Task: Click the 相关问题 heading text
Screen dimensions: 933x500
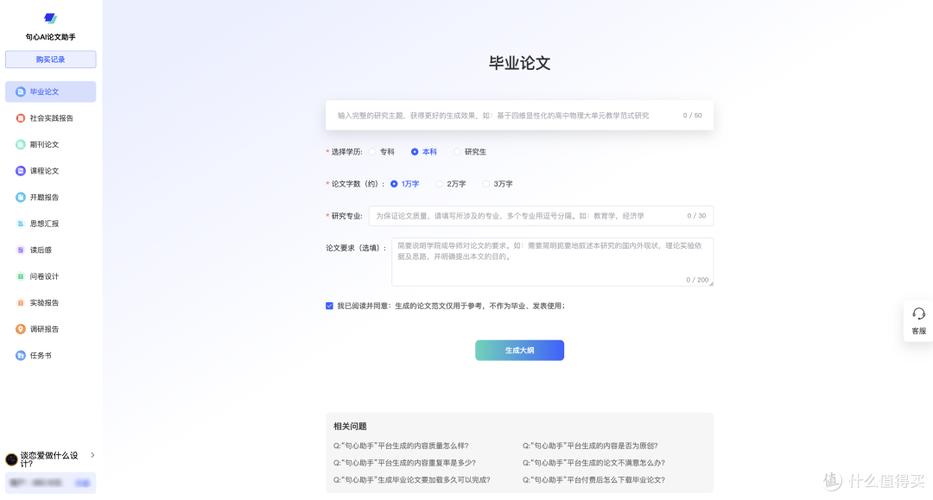Action: coord(350,426)
